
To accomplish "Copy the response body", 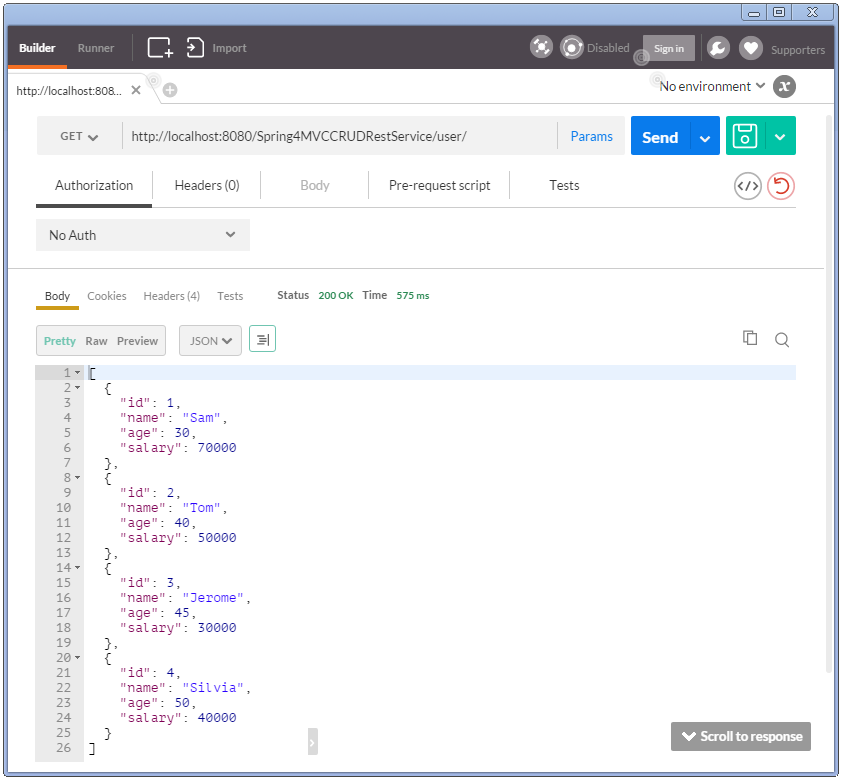I will (750, 338).
